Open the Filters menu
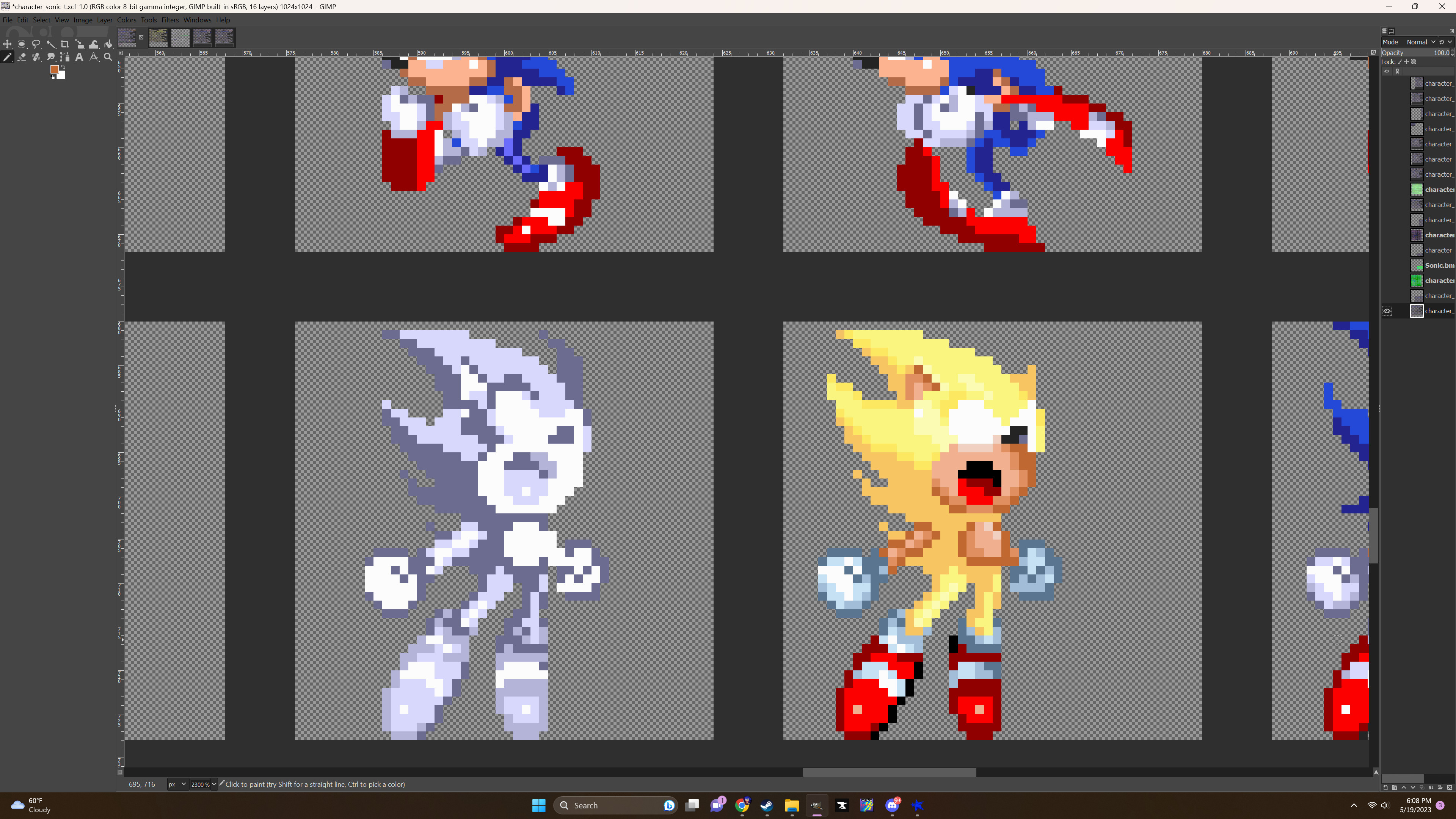1456x819 pixels. point(169,20)
